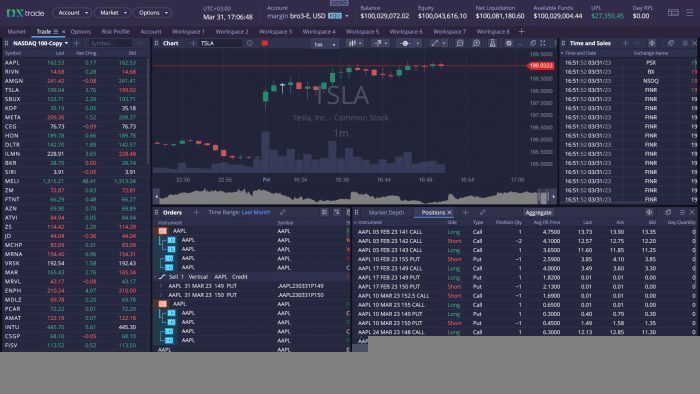Open the Chart settings gear icon
Image resolution: width=700 pixels, height=394 pixels.
coord(508,43)
